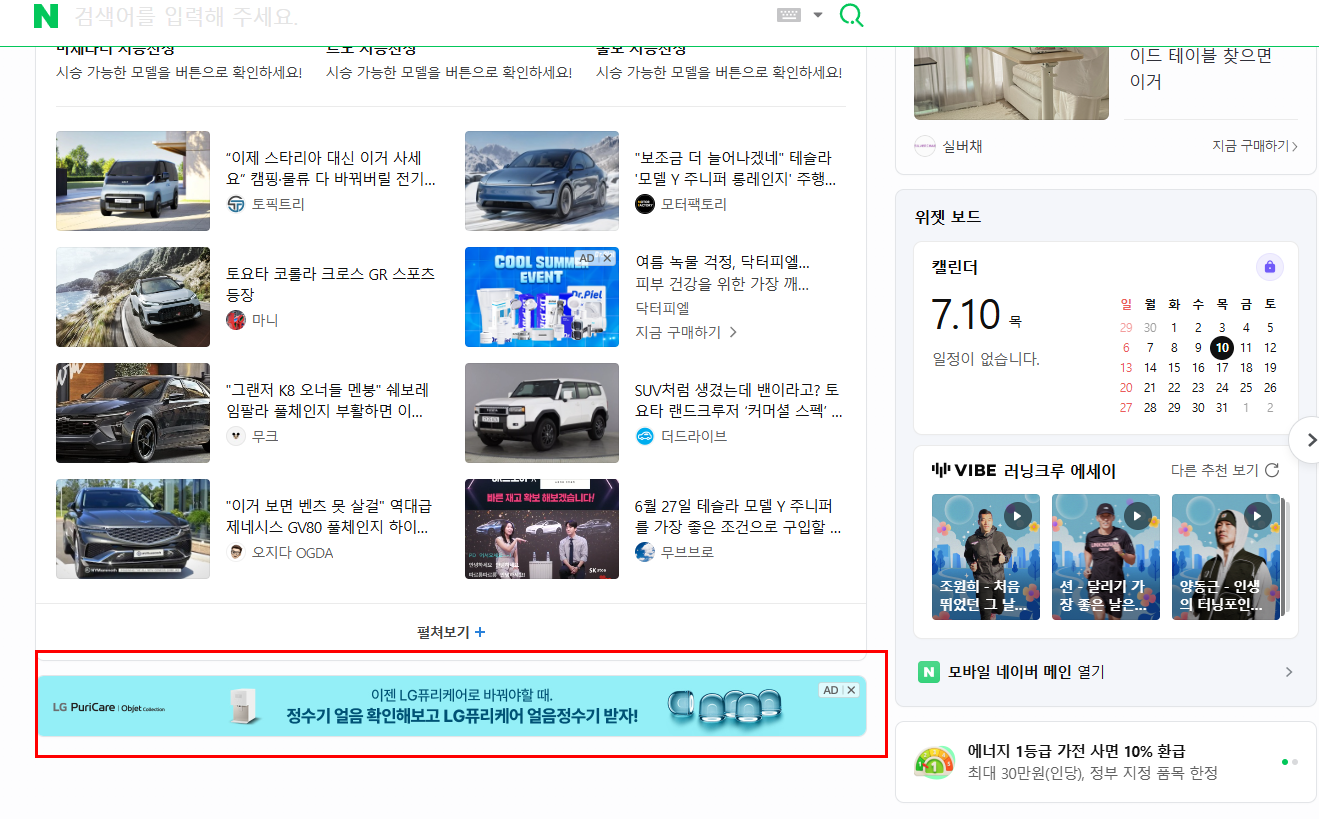Open the 닥터피엘 지금 구매하기 link
This screenshot has width=1319, height=819.
(x=686, y=332)
